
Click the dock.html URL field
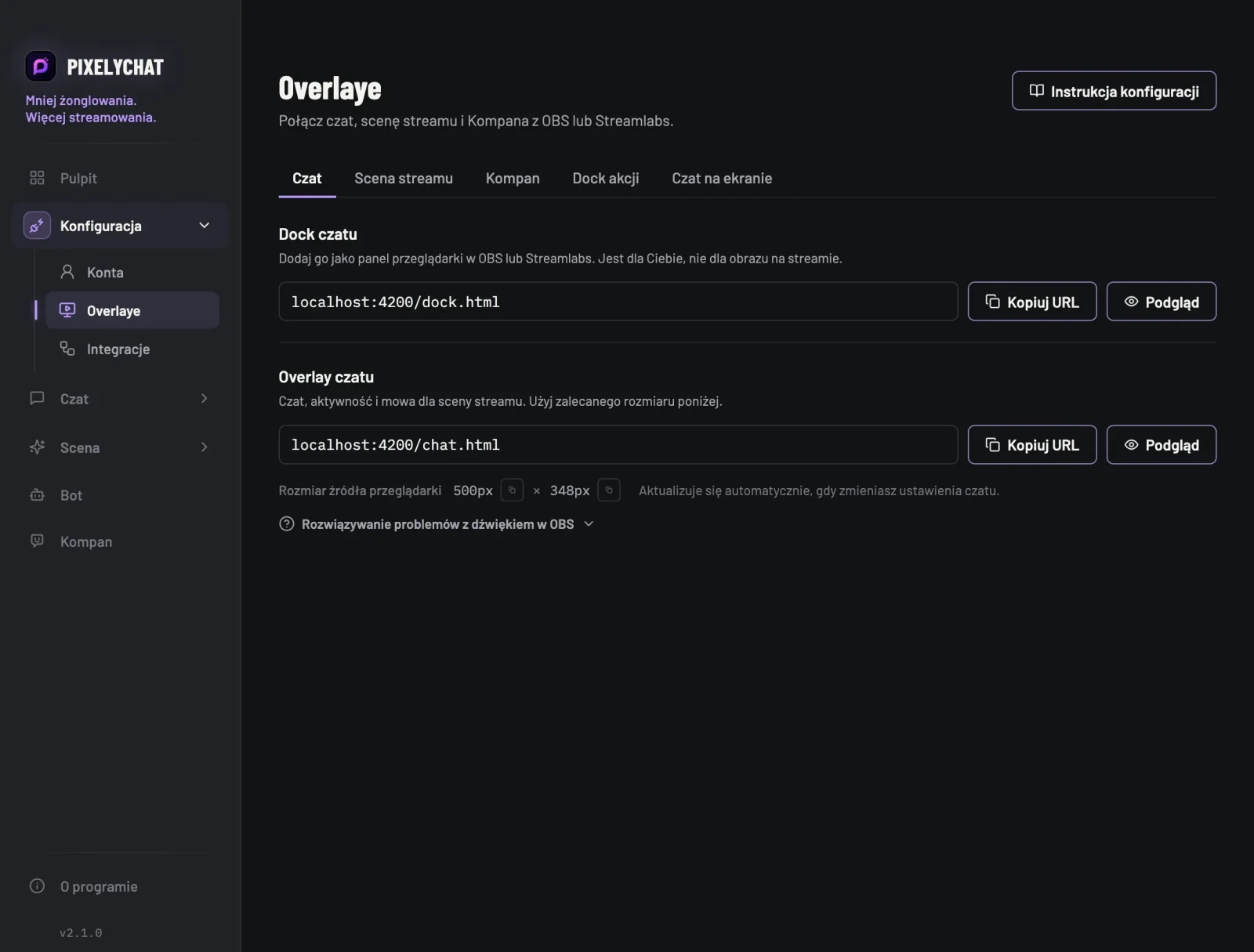(618, 302)
